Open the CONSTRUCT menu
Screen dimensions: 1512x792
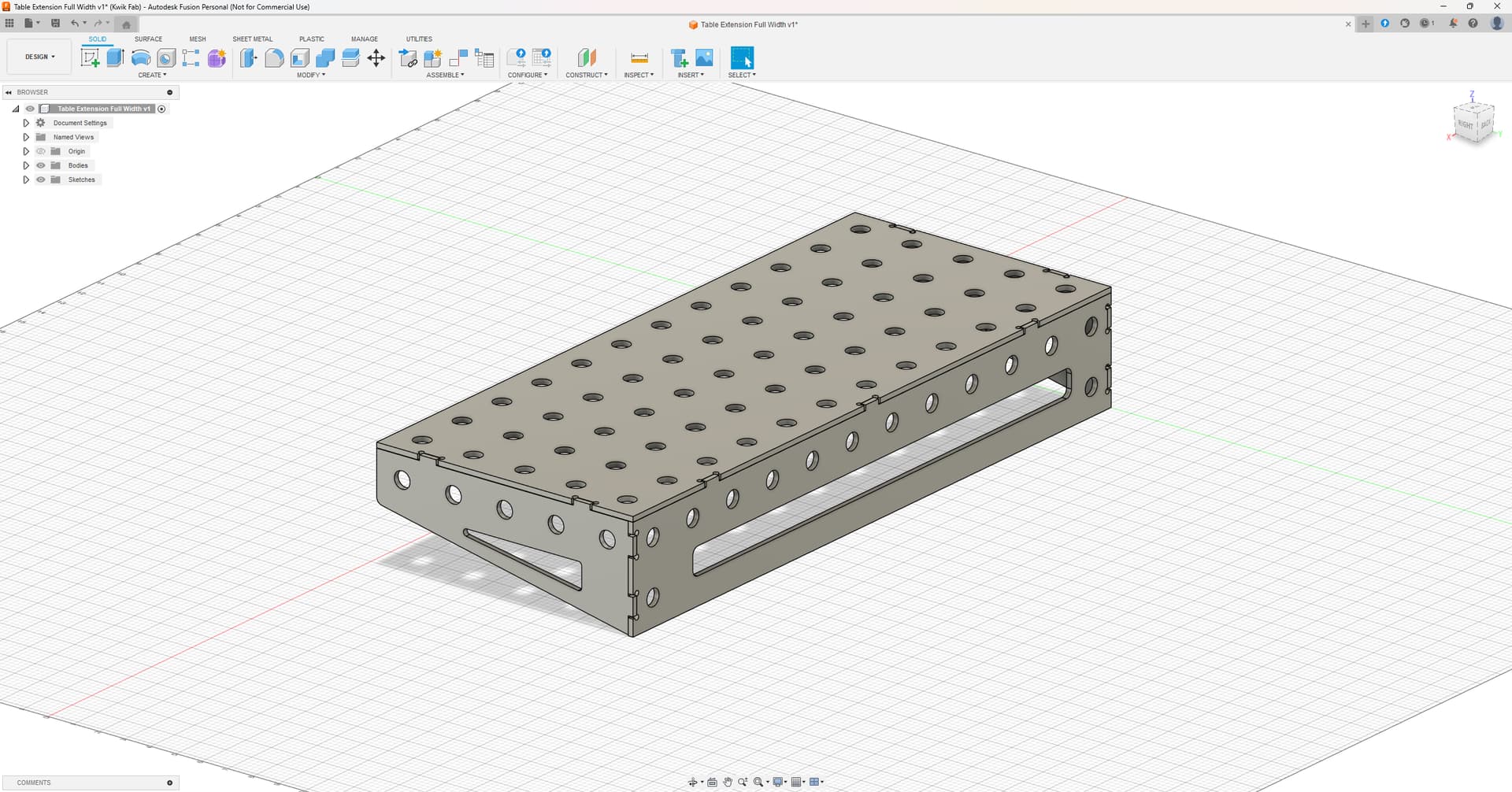pos(586,75)
